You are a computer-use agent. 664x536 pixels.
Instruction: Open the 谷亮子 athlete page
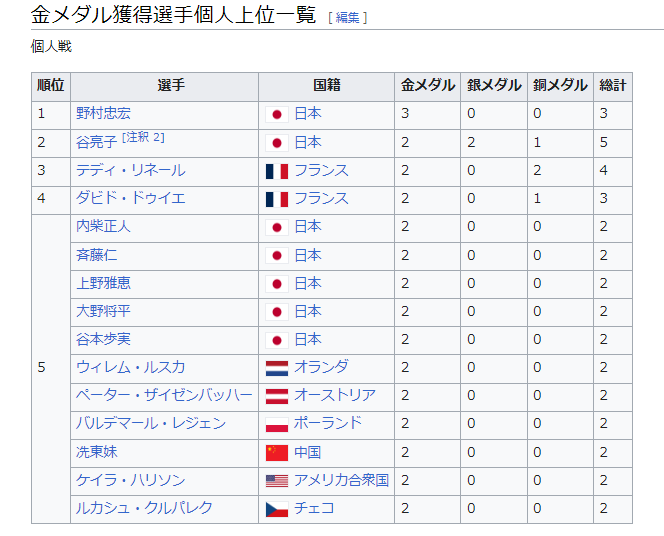click(96, 142)
